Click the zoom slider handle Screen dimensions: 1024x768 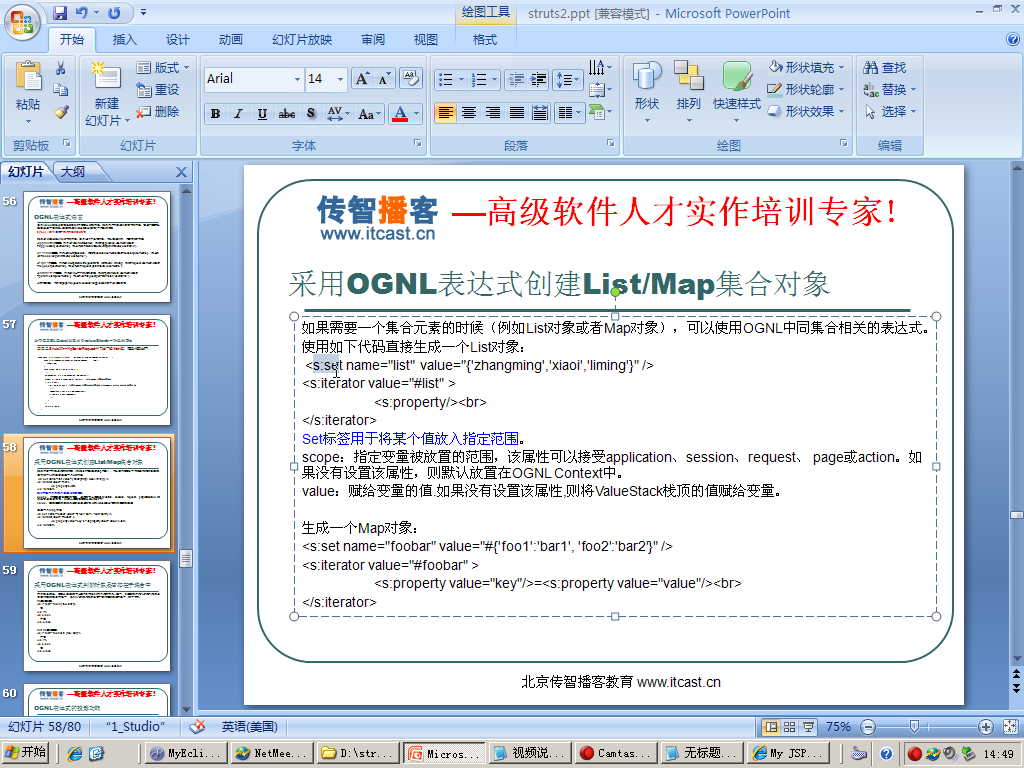[x=914, y=727]
